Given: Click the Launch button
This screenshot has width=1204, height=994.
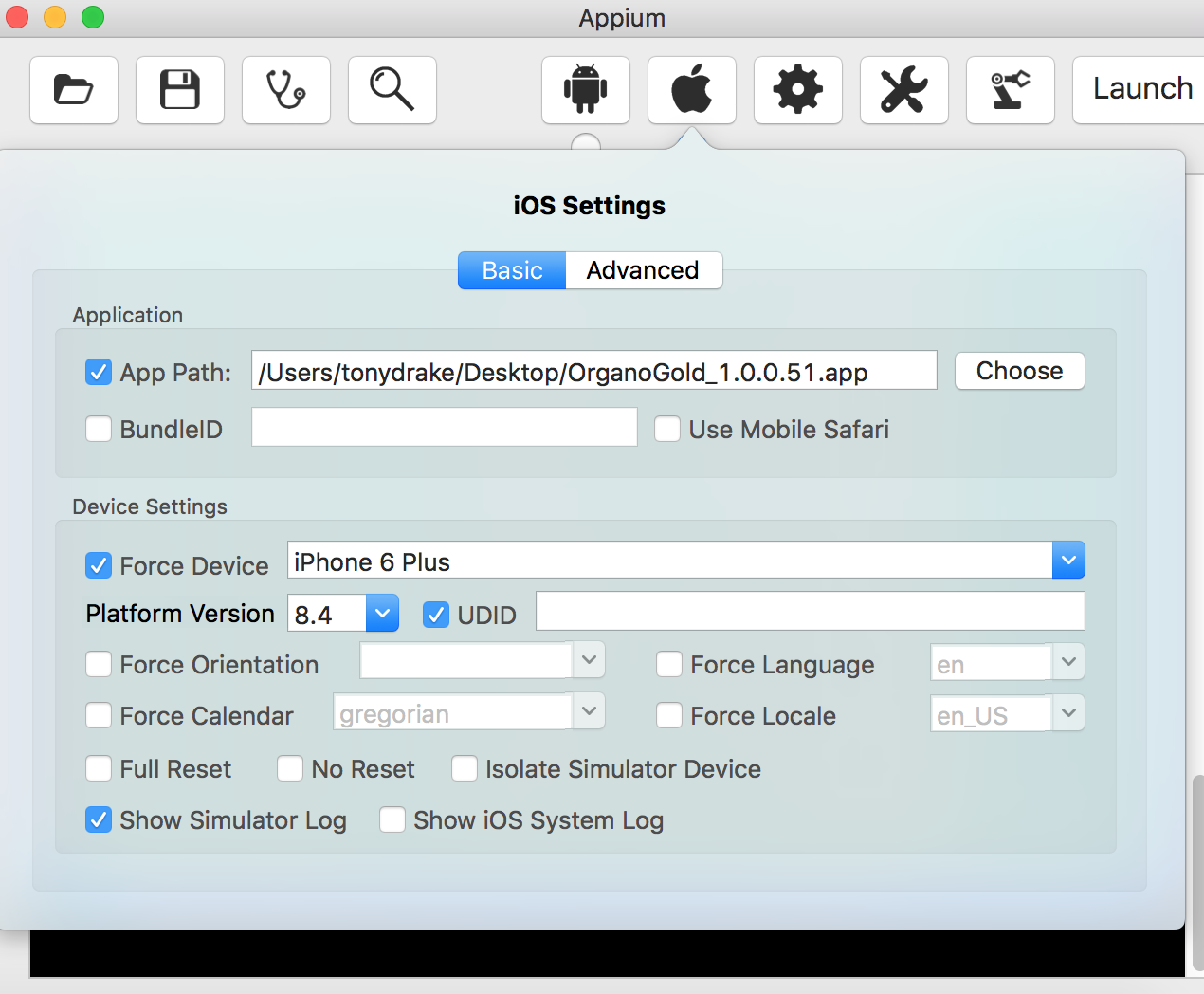Looking at the screenshot, I should 1139,90.
